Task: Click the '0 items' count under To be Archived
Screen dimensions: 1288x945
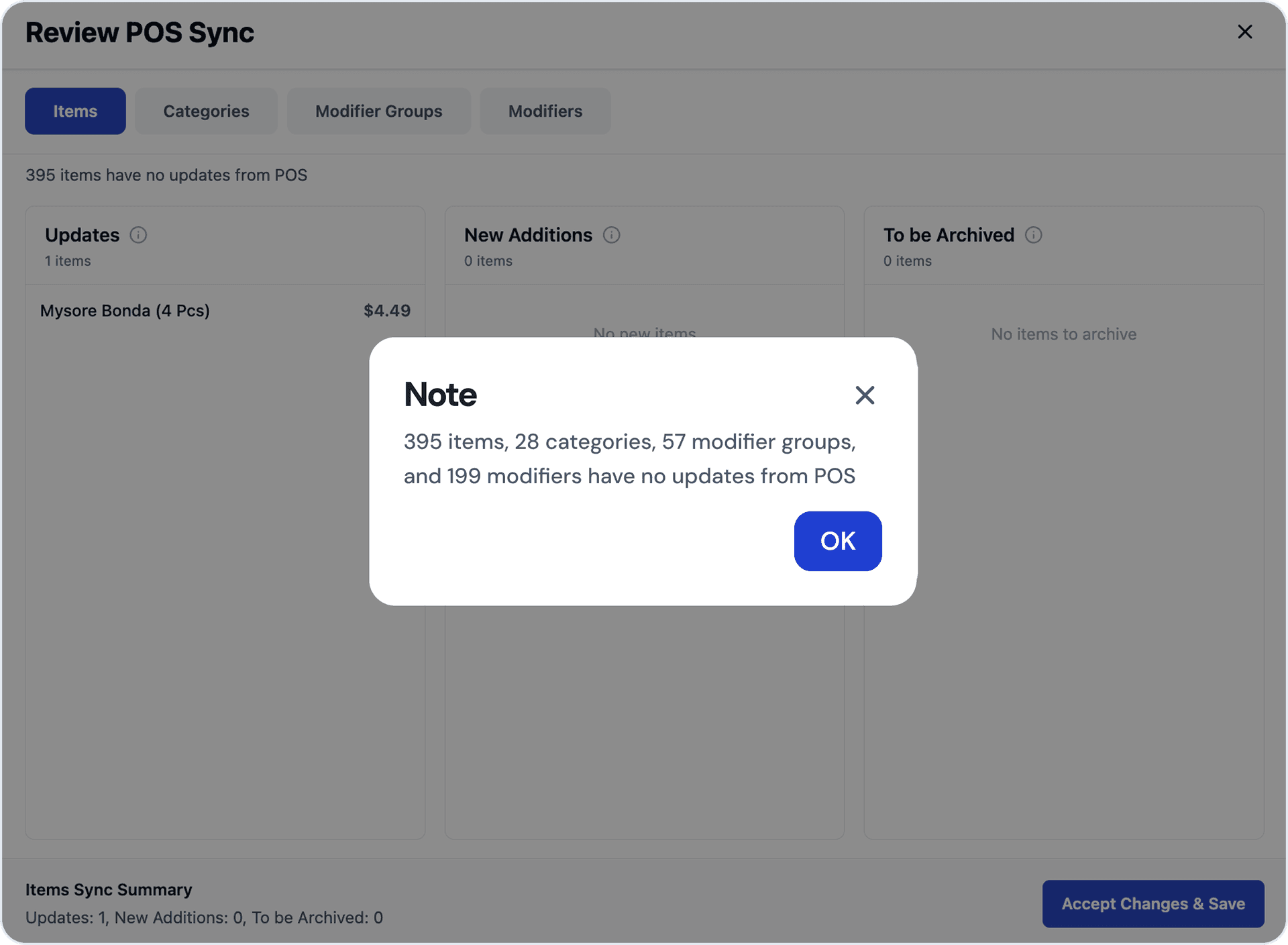Action: 908,261
